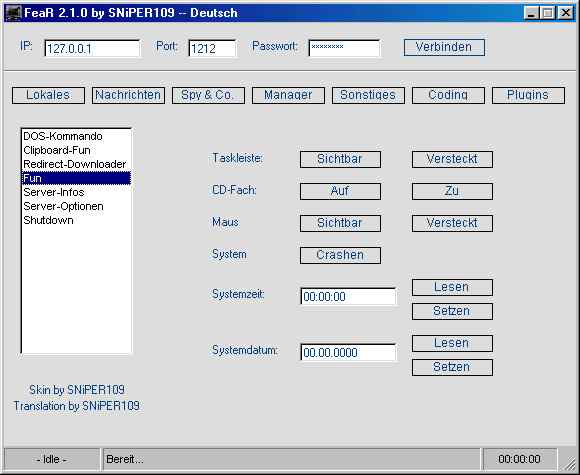Hide the Maus with Versteckt button
This screenshot has height=475, width=580.
[452, 223]
